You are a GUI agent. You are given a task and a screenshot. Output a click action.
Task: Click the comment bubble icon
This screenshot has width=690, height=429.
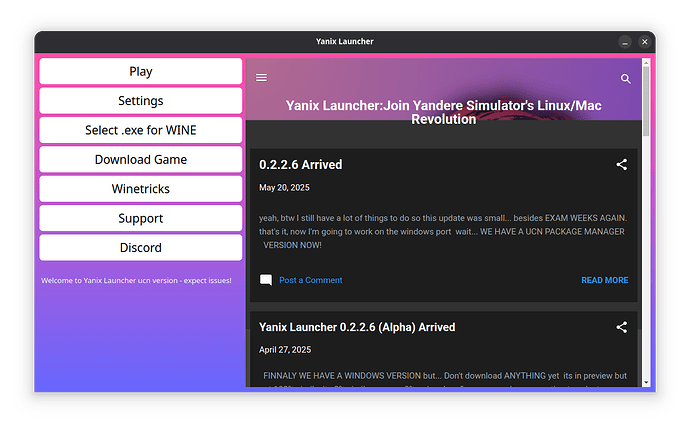point(266,280)
